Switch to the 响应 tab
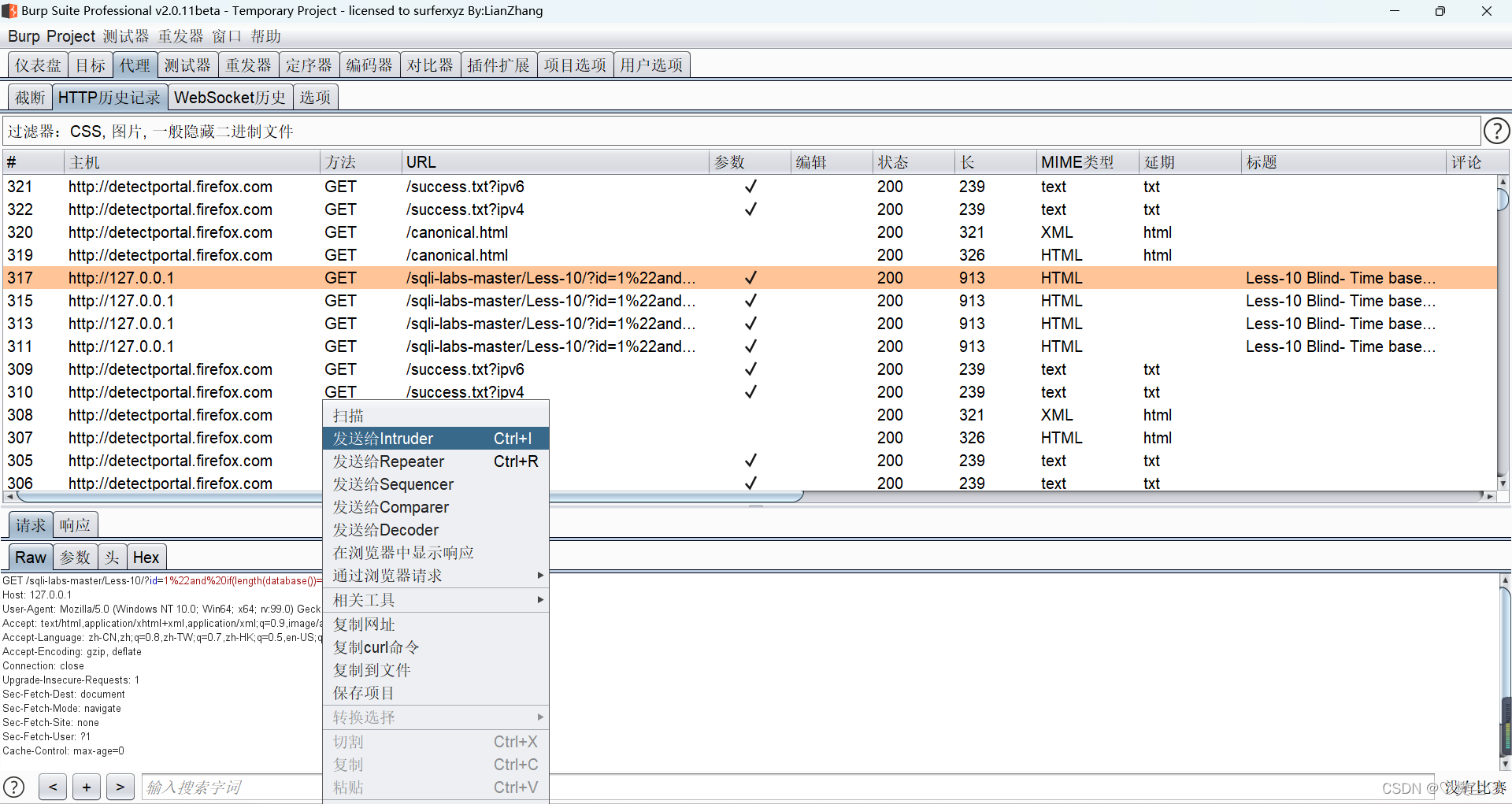Viewport: 1512px width, 804px height. click(x=75, y=525)
